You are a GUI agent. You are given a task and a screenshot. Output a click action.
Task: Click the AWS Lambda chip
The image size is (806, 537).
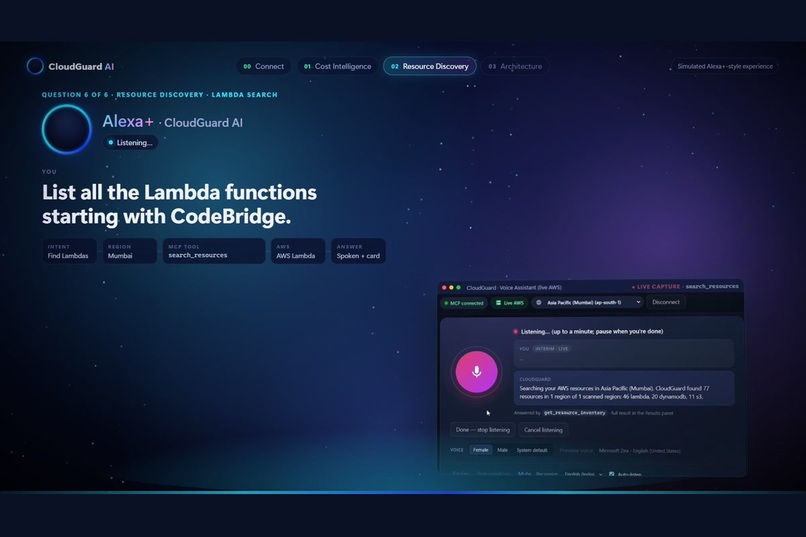(x=298, y=251)
